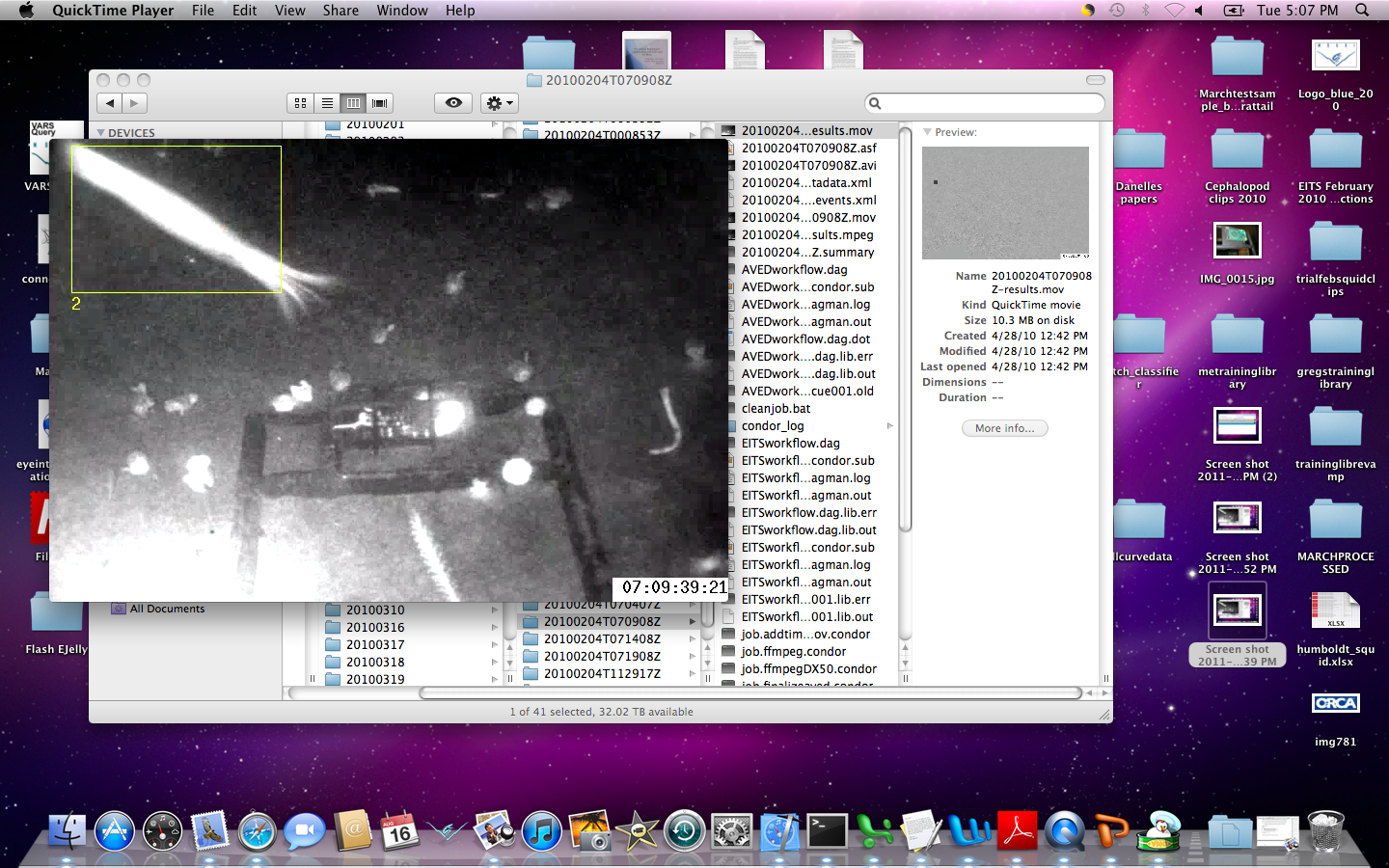
Task: Expand the condor_log folder arrow
Action: (890, 426)
